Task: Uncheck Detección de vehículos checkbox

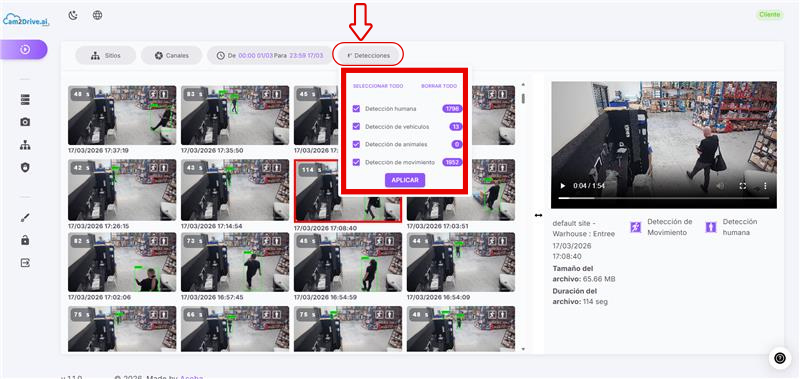Action: click(x=357, y=127)
